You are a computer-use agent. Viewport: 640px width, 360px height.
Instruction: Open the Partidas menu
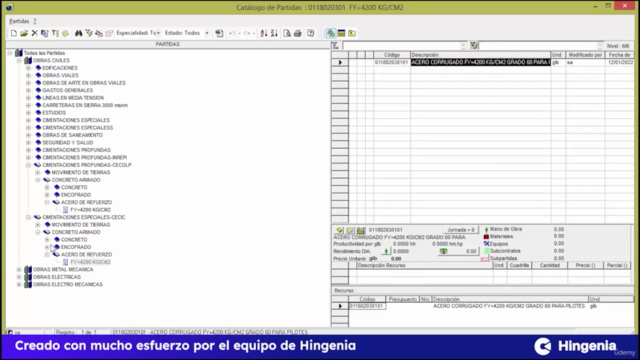click(19, 21)
